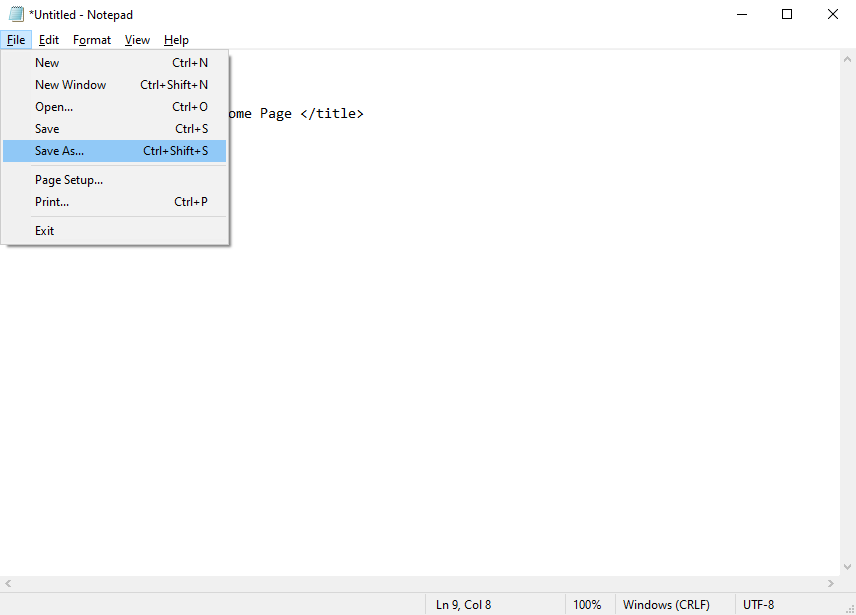
Task: Open the Format menu
Action: click(92, 40)
